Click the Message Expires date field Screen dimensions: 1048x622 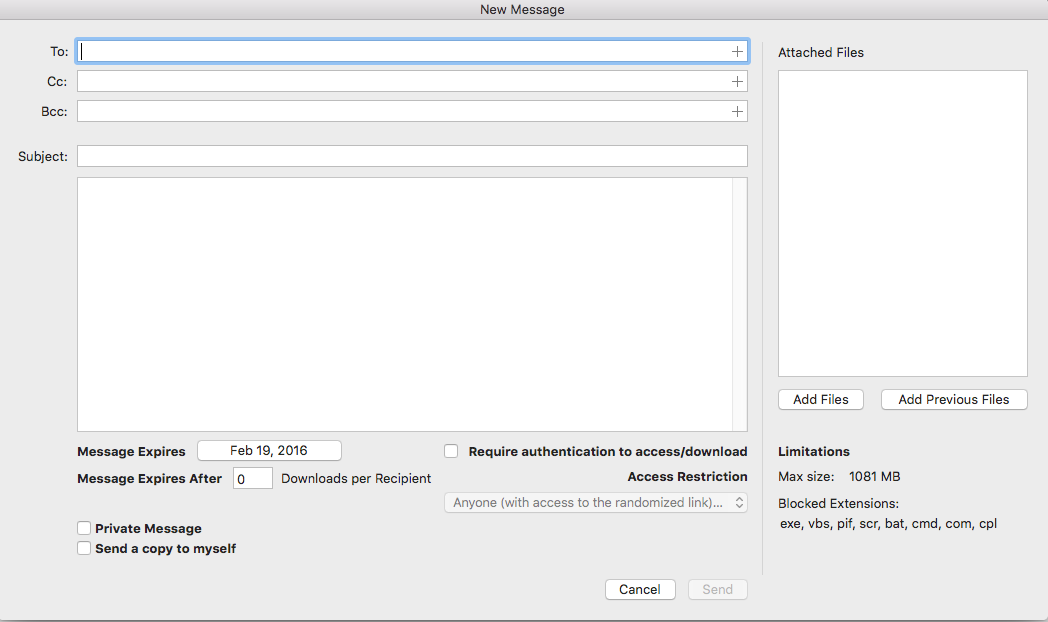269,450
